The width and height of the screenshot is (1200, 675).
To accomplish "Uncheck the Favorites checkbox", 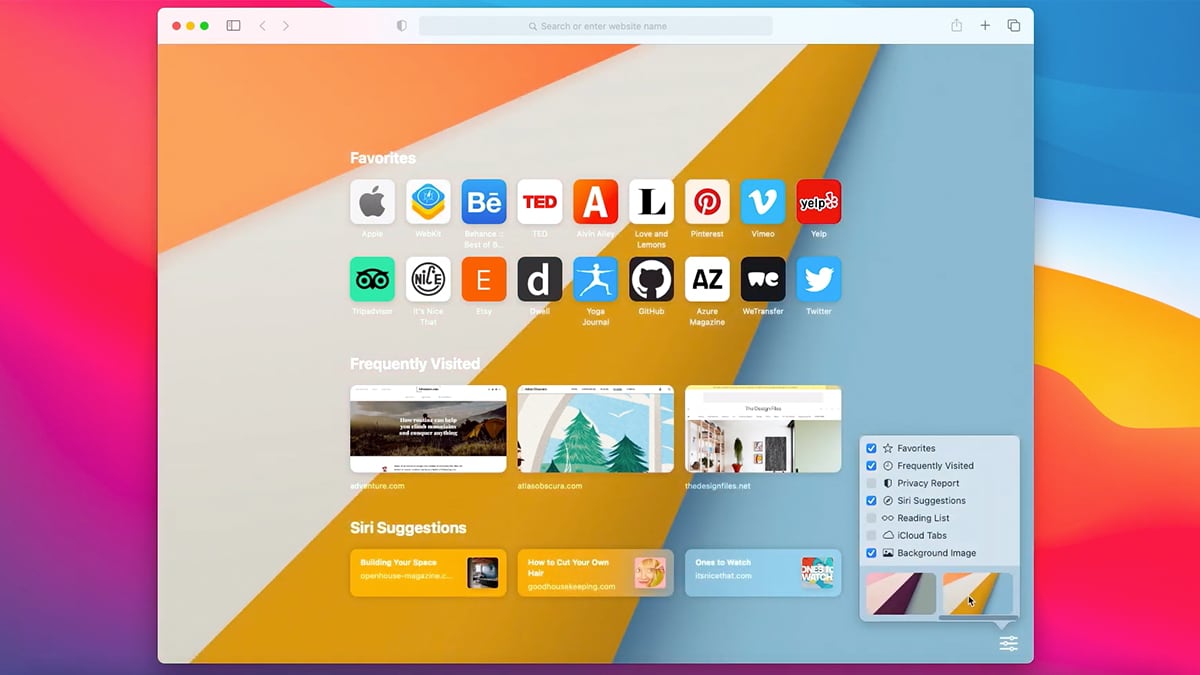I will click(x=871, y=448).
